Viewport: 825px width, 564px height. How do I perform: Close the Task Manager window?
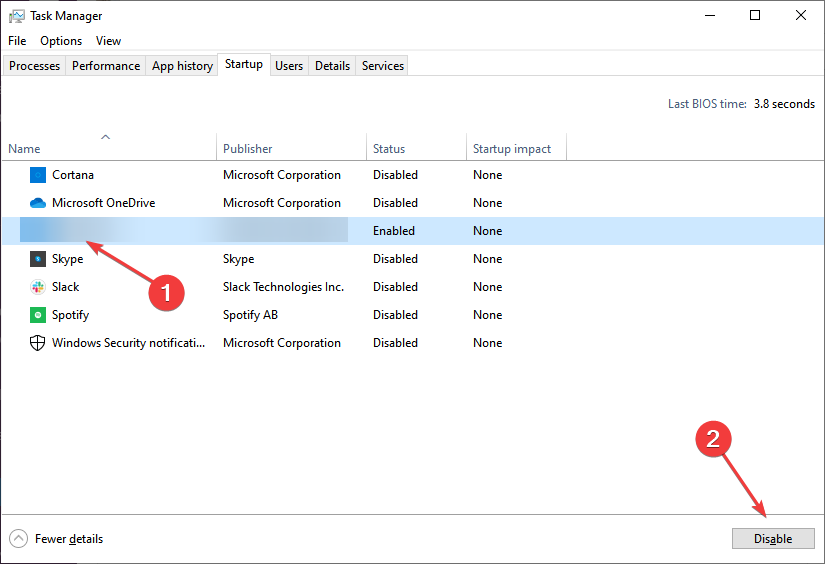point(800,15)
